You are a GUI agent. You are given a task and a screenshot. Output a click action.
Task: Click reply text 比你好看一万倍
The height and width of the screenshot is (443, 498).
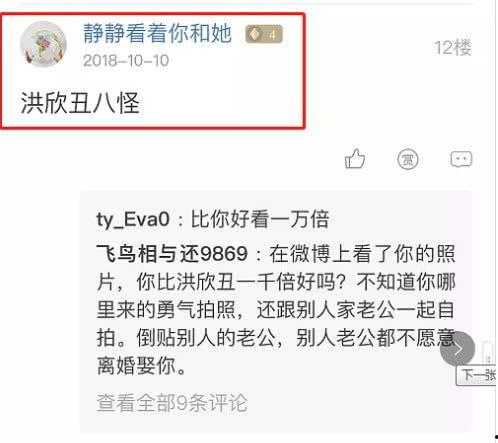[x=260, y=220]
